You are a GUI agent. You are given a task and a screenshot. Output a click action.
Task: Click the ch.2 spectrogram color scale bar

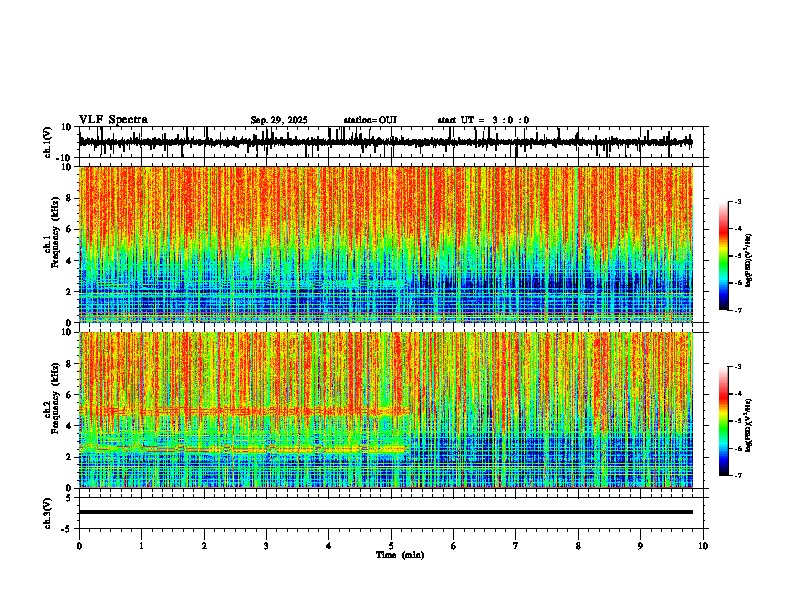pos(724,421)
